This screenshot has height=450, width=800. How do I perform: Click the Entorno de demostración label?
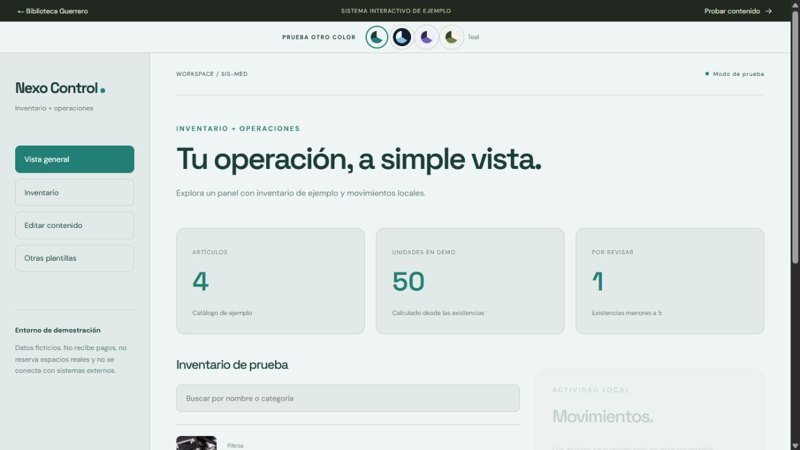click(x=58, y=330)
